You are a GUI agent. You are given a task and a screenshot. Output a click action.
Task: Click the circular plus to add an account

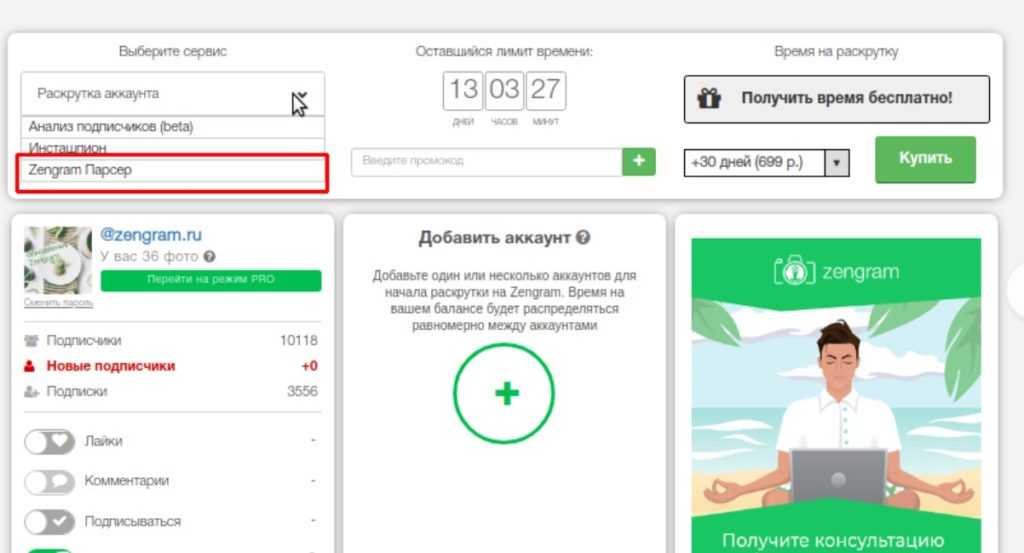pos(504,394)
